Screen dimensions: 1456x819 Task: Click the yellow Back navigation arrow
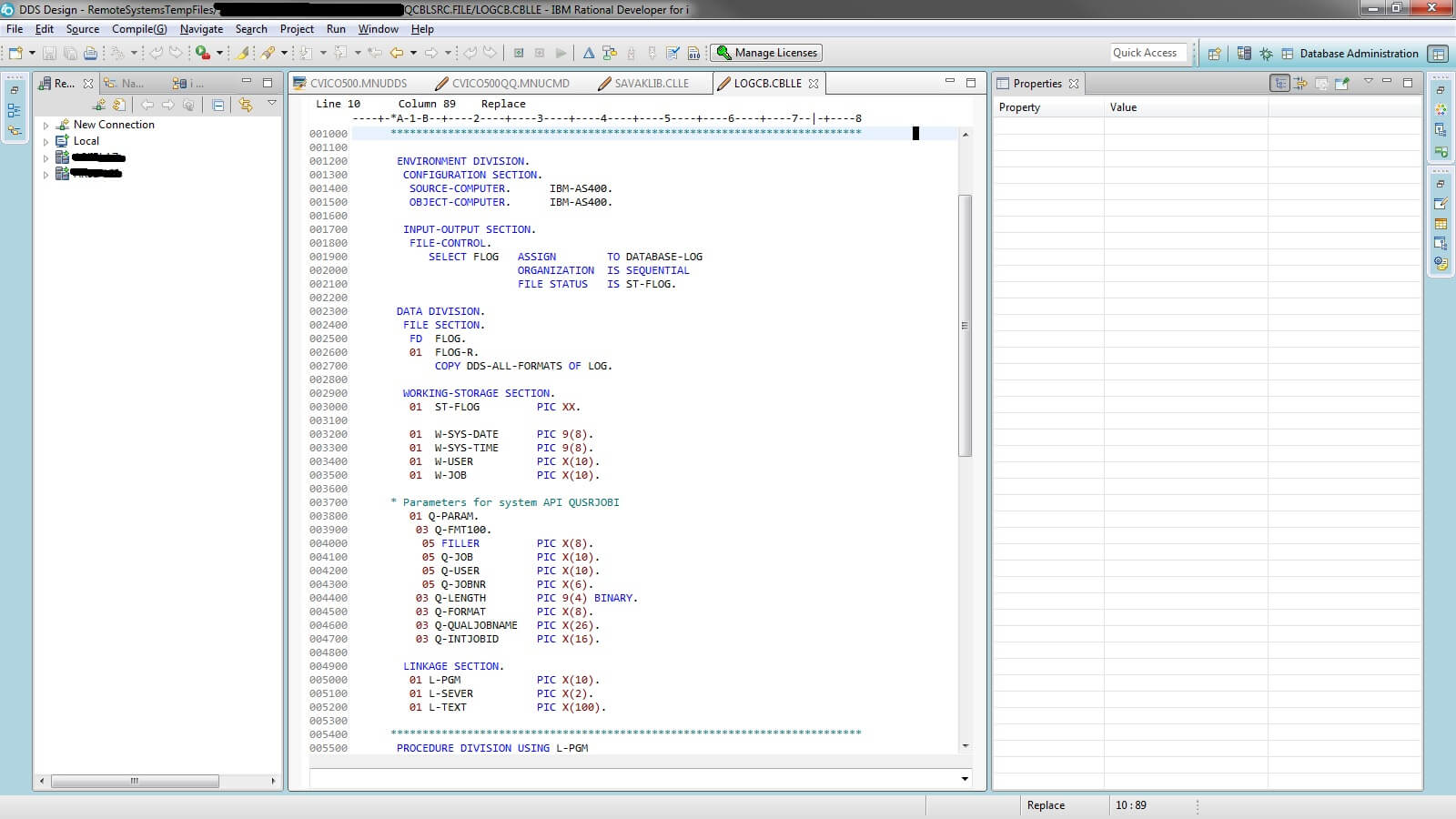pos(397,53)
